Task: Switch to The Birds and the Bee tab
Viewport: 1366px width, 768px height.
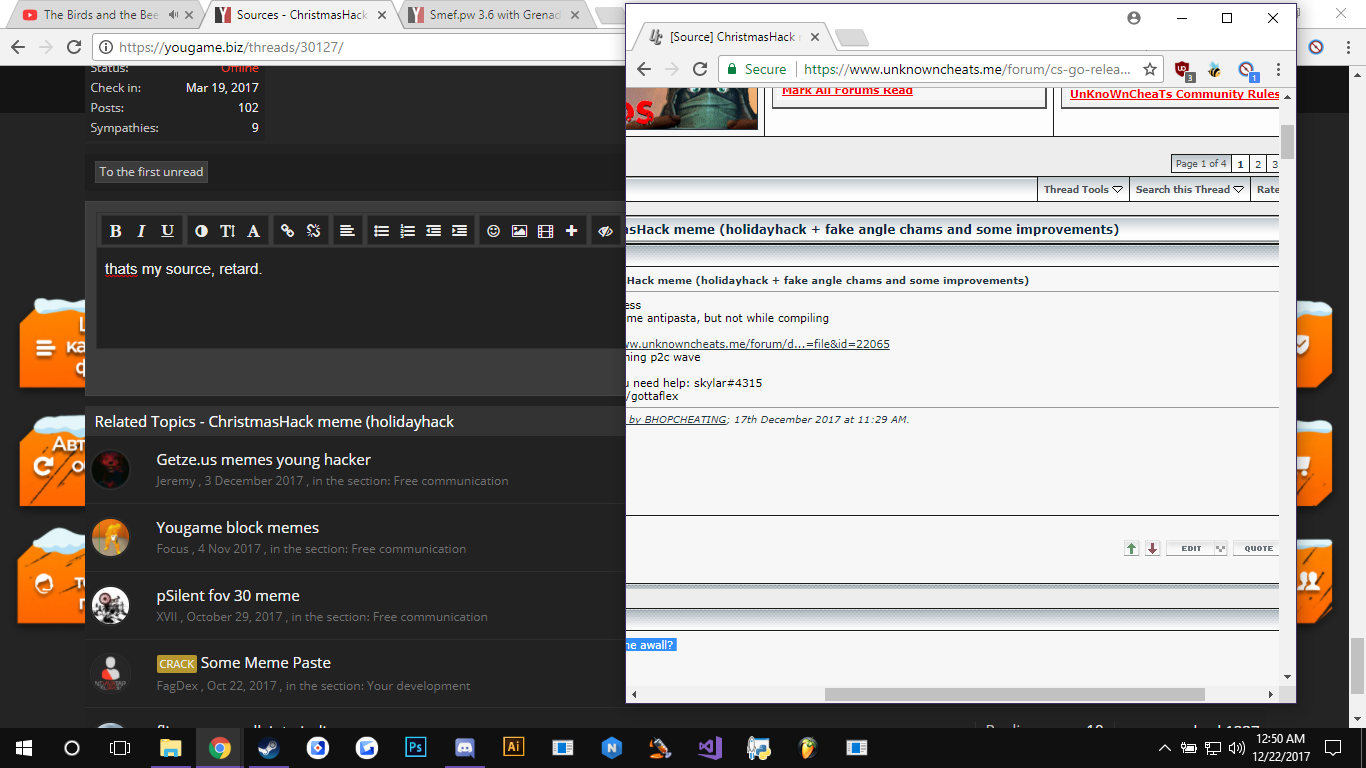Action: 100,15
